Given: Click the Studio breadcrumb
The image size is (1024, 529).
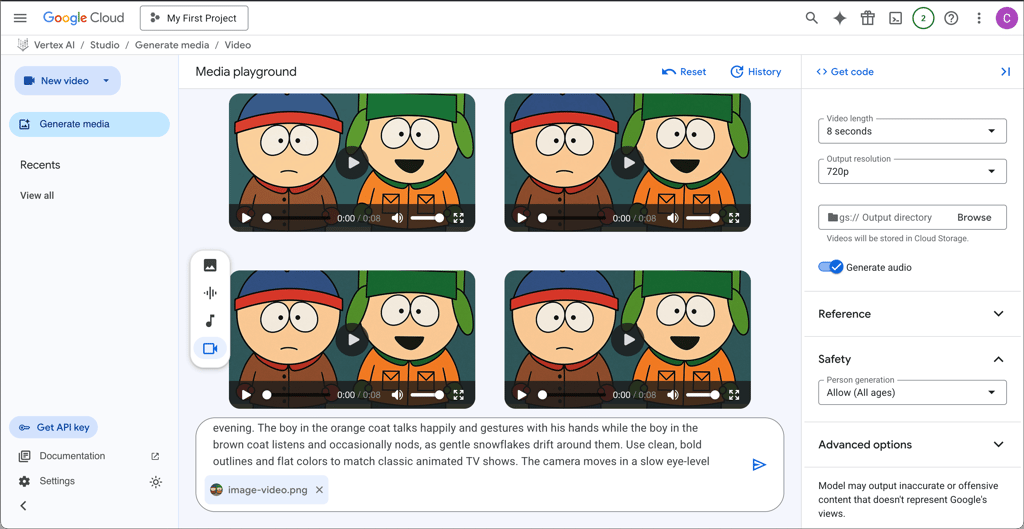Looking at the screenshot, I should point(104,45).
